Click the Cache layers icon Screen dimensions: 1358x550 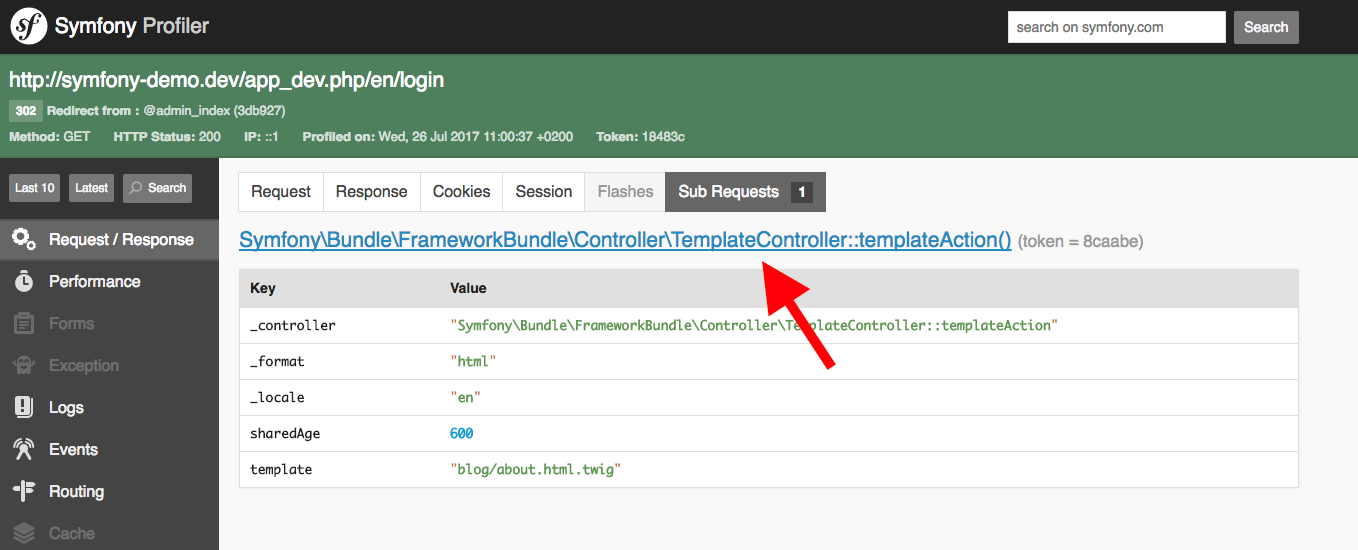coord(24,534)
